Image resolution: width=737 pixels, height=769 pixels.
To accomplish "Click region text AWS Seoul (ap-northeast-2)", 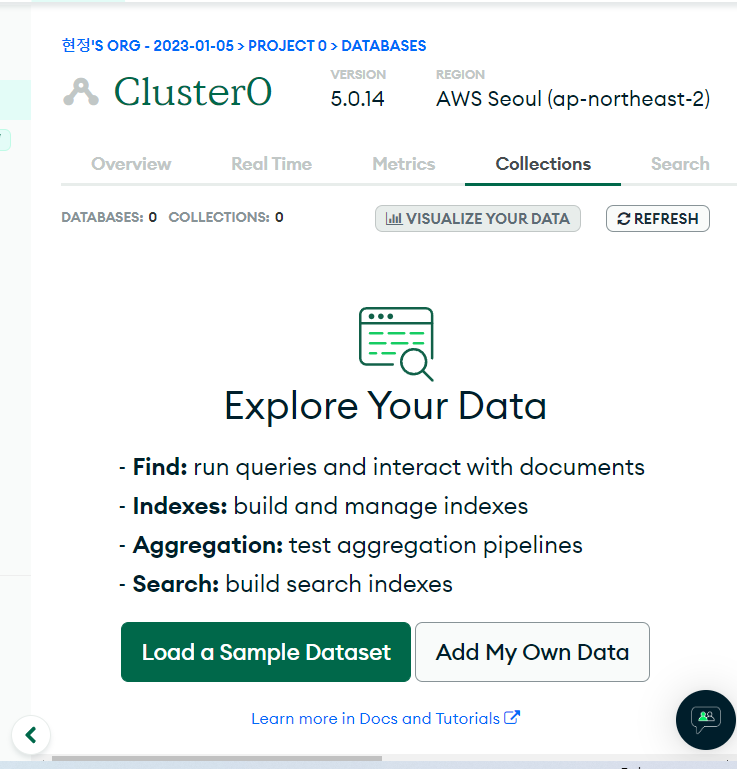I will point(573,99).
